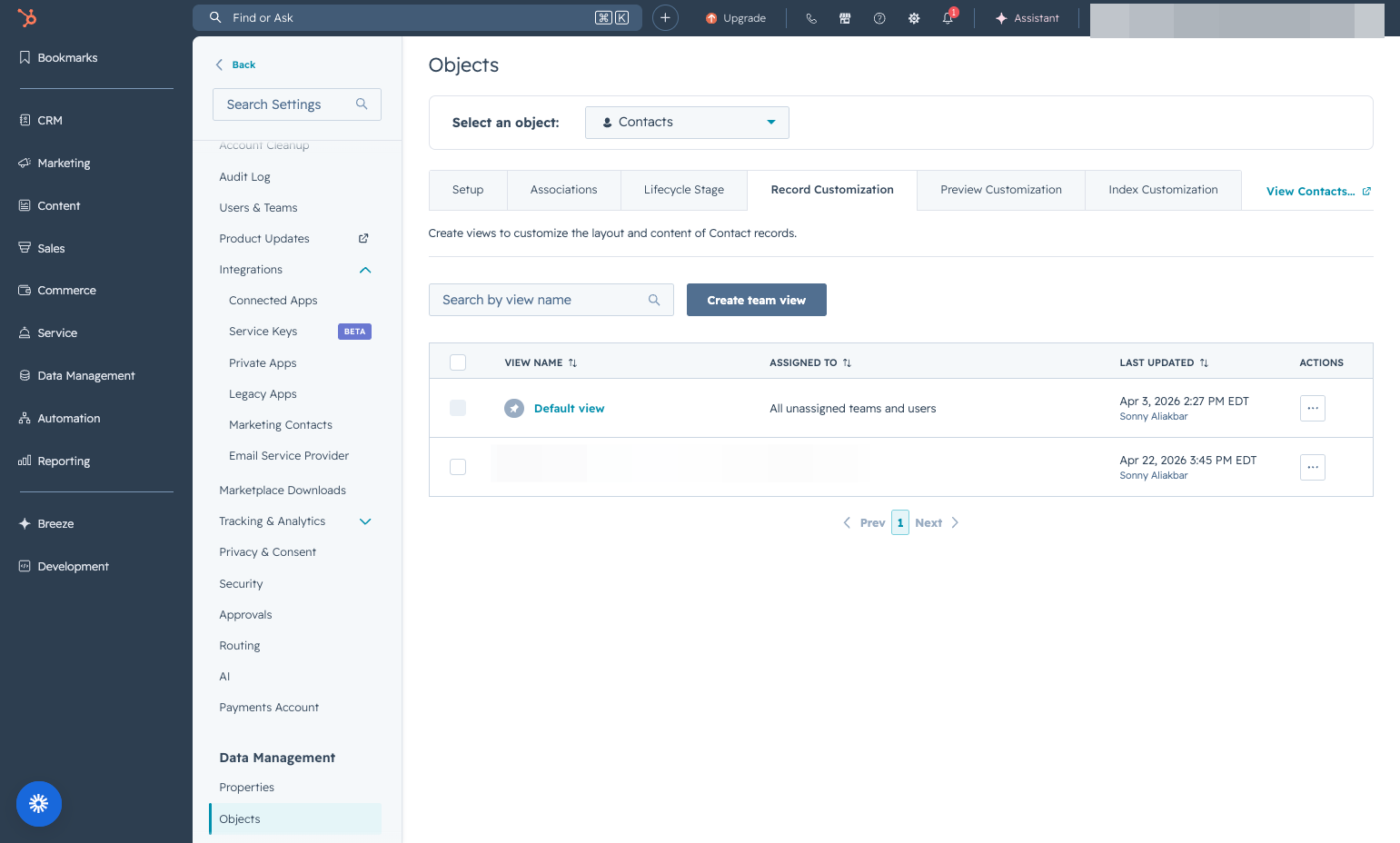Open Properties under Data Management

[246, 788]
